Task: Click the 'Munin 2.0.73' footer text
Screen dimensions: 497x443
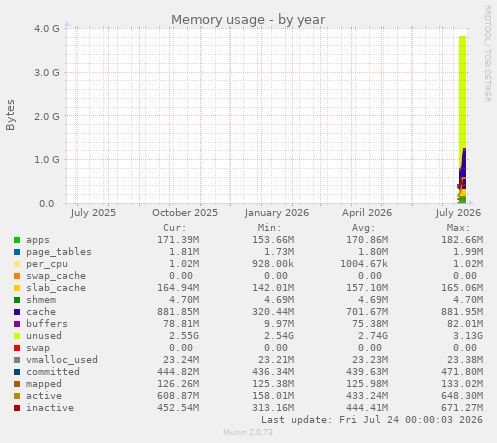Action: tap(248, 432)
